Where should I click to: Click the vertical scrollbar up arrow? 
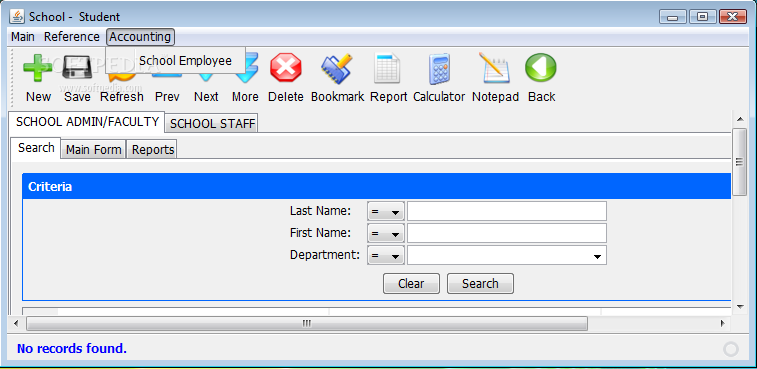tap(739, 119)
